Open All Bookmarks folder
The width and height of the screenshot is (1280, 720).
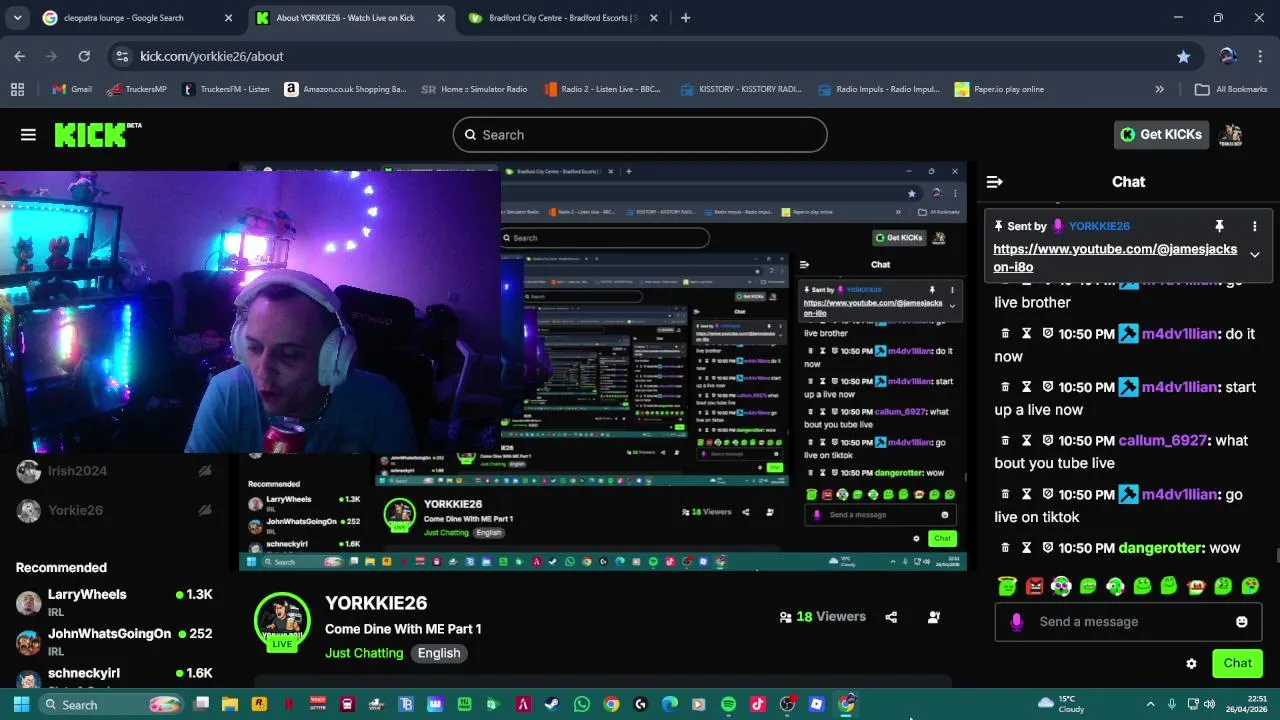tap(1231, 89)
